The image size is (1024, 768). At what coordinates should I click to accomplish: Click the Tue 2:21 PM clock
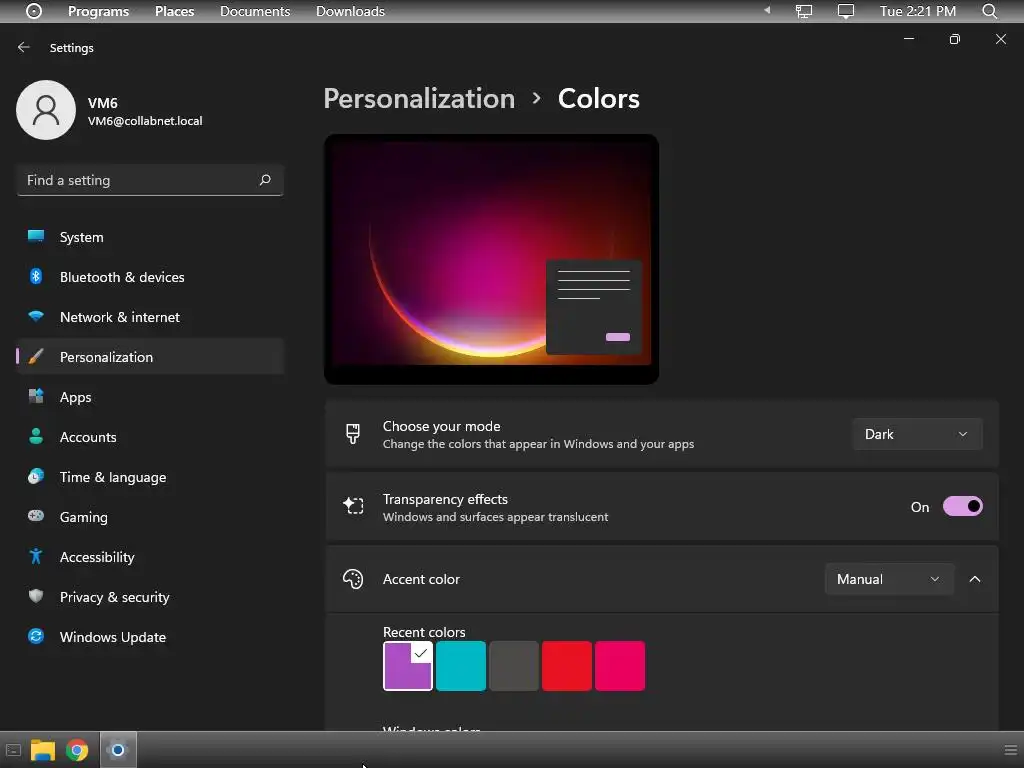918,11
